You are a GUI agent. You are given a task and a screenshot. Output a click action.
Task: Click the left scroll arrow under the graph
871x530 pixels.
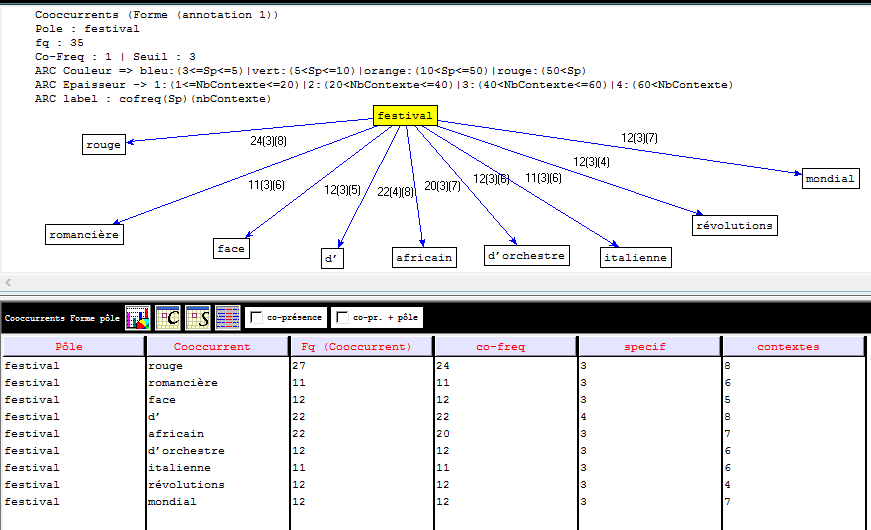point(8,282)
